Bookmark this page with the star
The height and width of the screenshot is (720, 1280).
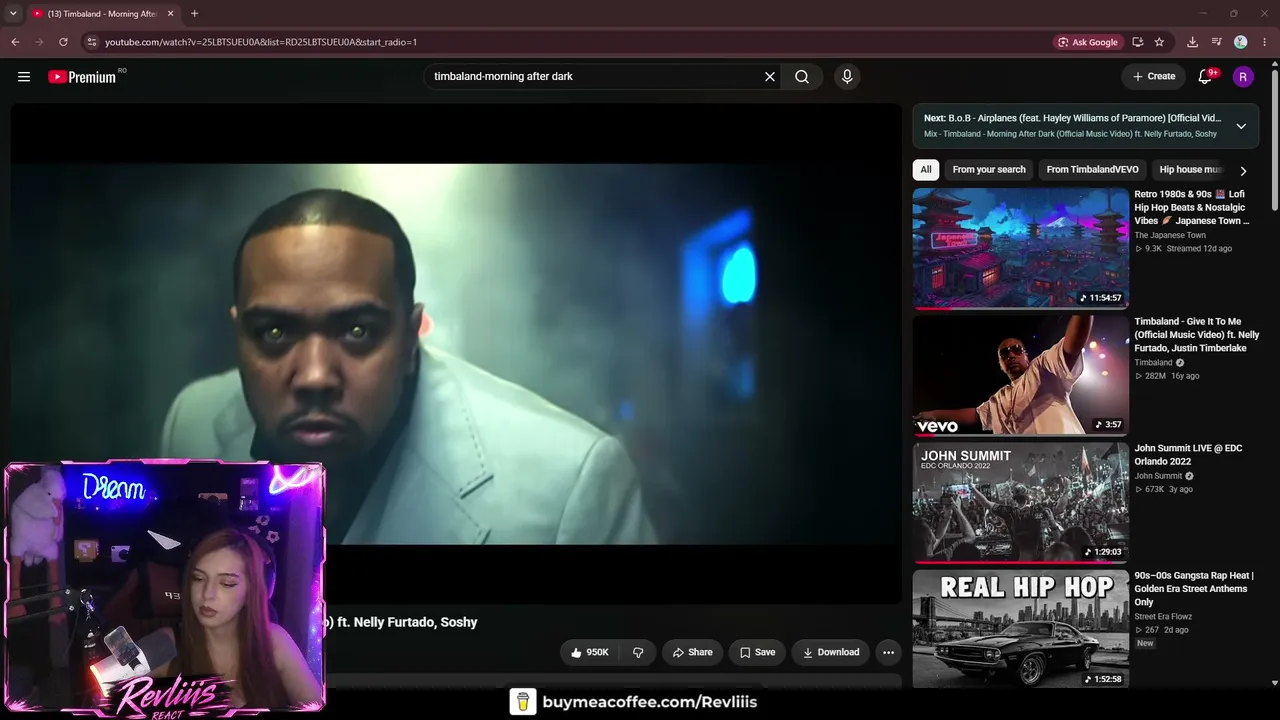1159,42
